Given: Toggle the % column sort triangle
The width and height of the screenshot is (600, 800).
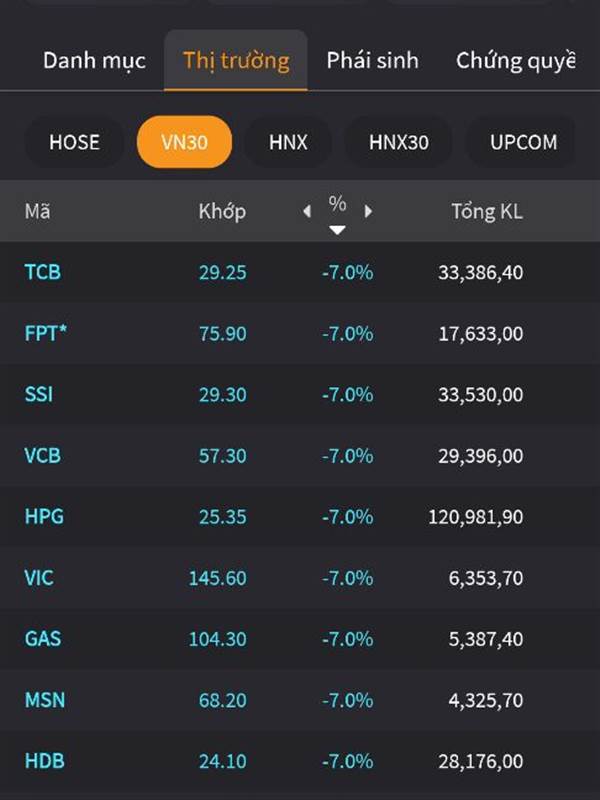Looking at the screenshot, I should [338, 230].
